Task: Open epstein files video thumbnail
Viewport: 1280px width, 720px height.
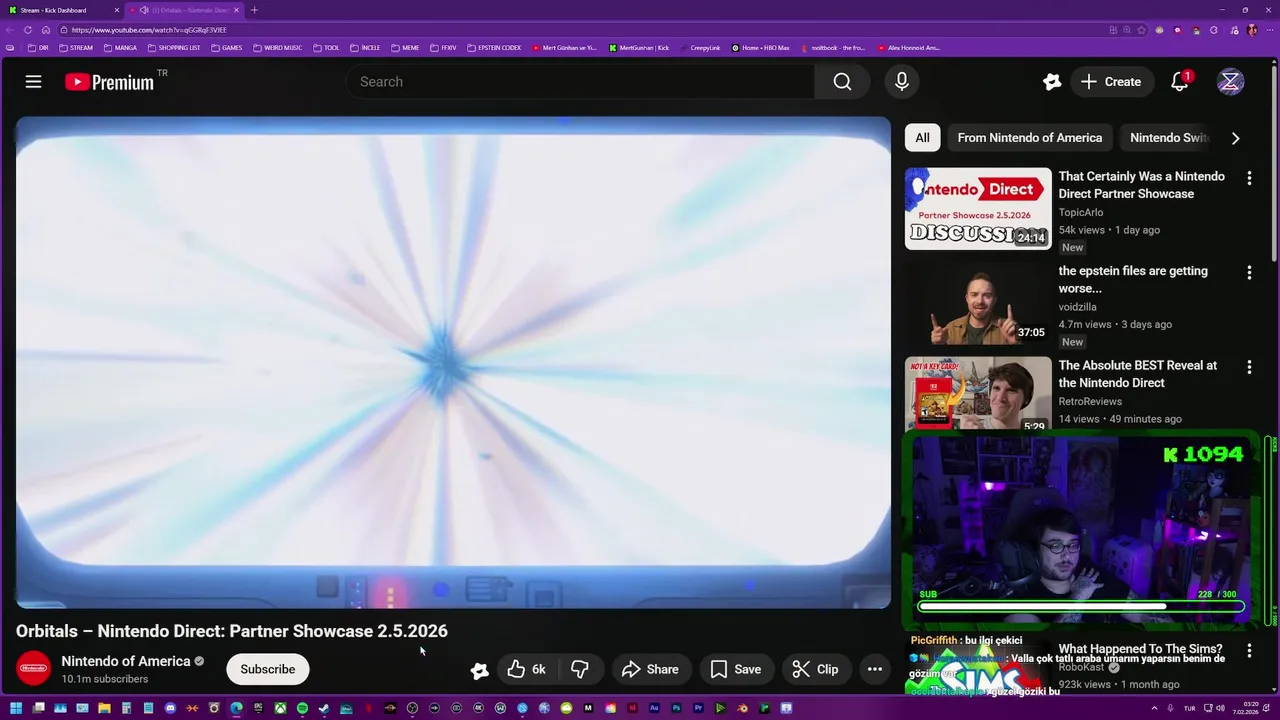Action: 978,303
